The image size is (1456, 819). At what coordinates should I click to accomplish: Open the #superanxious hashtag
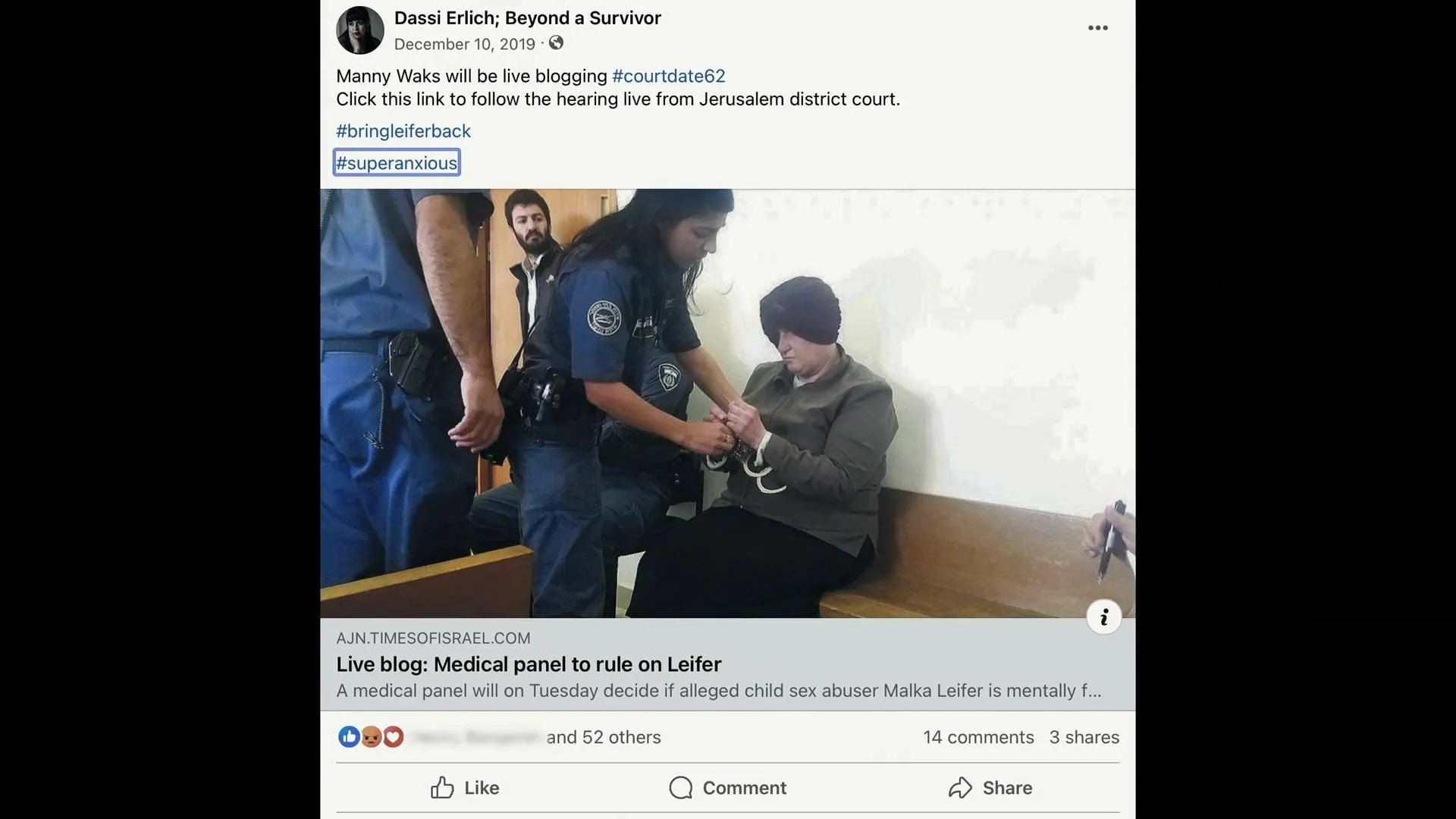pyautogui.click(x=397, y=163)
